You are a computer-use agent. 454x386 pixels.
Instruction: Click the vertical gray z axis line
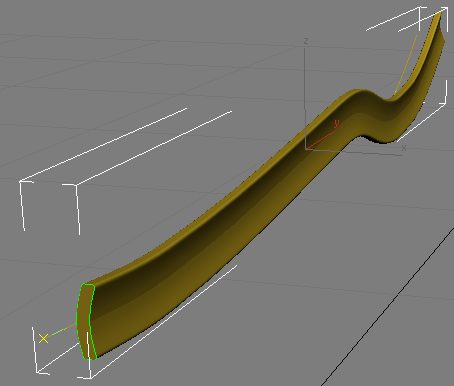(305, 97)
